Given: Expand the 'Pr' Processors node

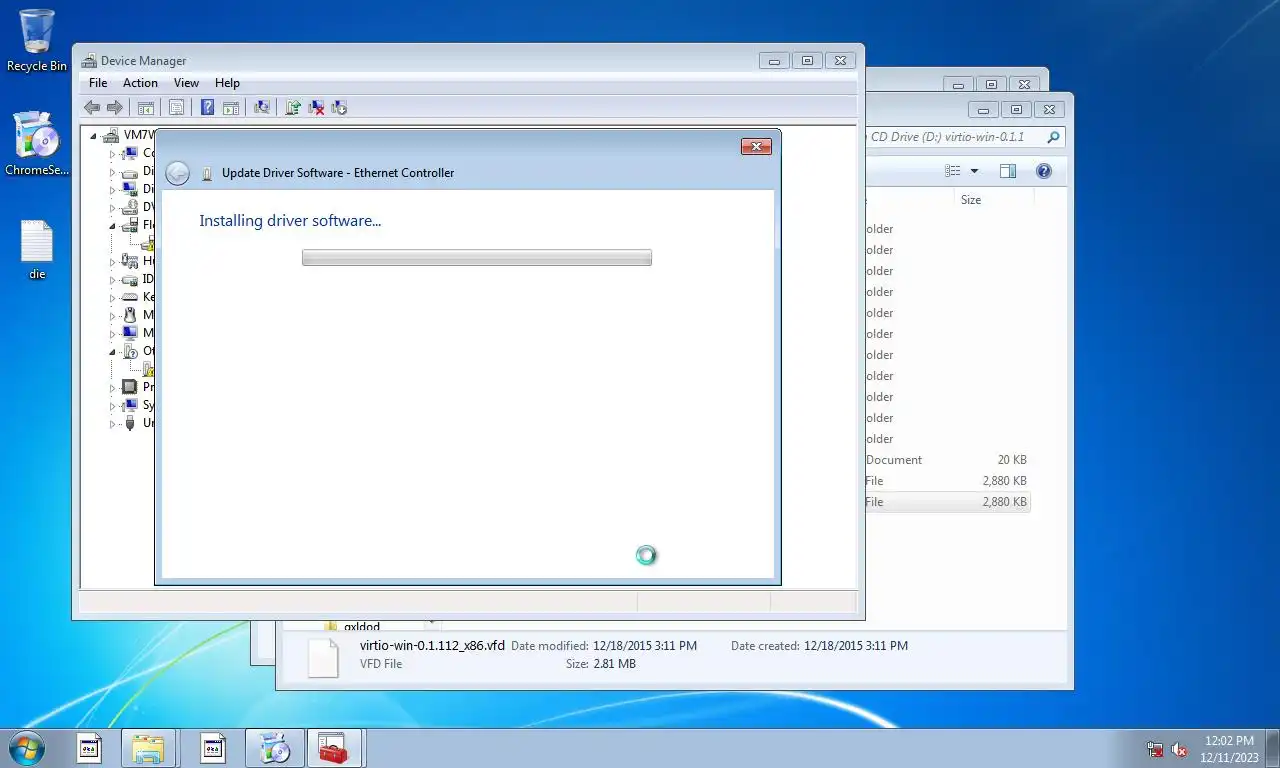Looking at the screenshot, I should 113,387.
